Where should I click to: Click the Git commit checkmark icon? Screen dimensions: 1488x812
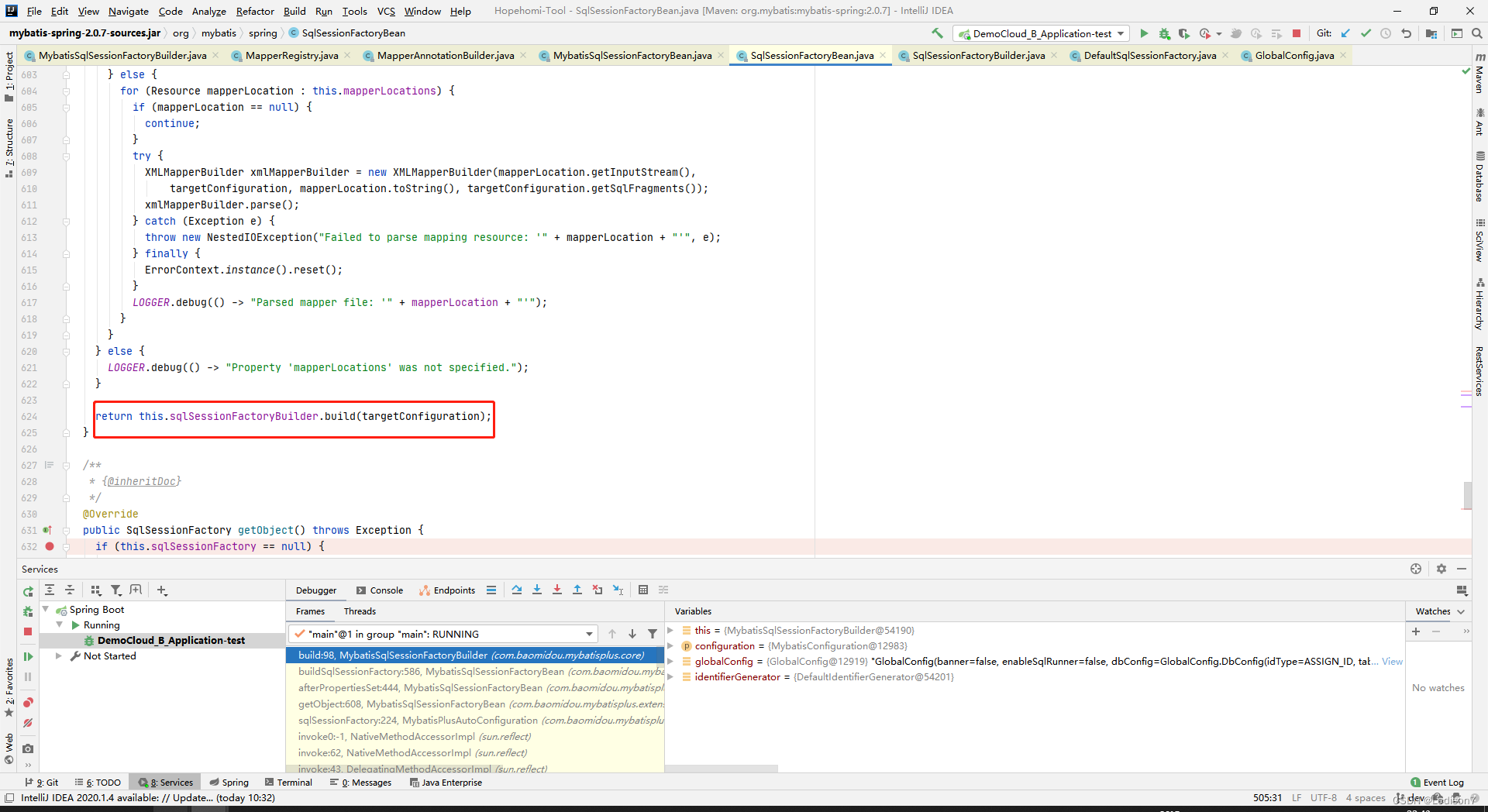1366,33
